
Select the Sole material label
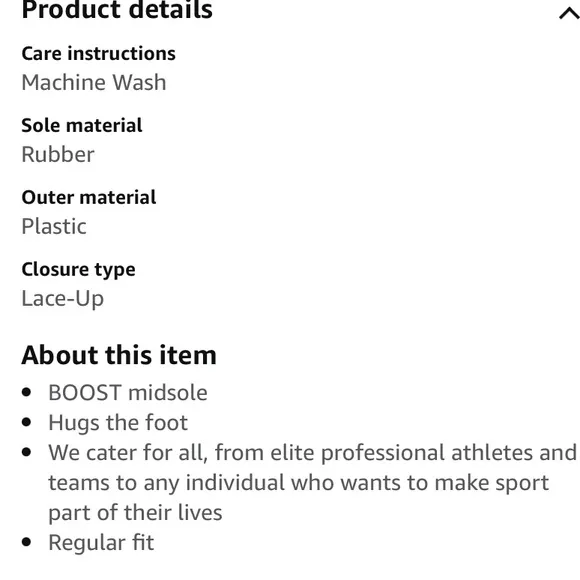point(82,125)
